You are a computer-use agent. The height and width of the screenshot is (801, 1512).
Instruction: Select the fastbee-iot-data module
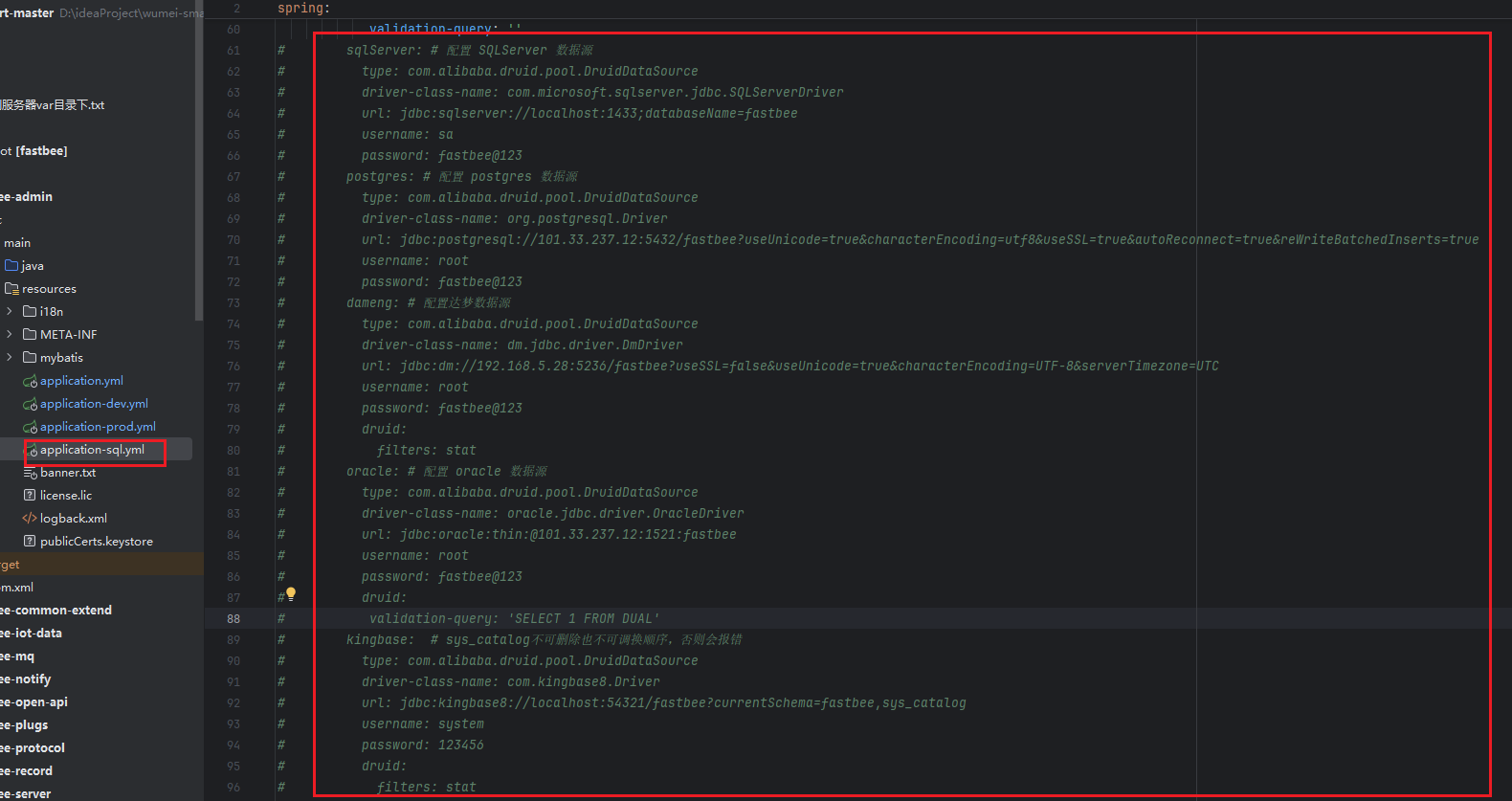[x=33, y=634]
